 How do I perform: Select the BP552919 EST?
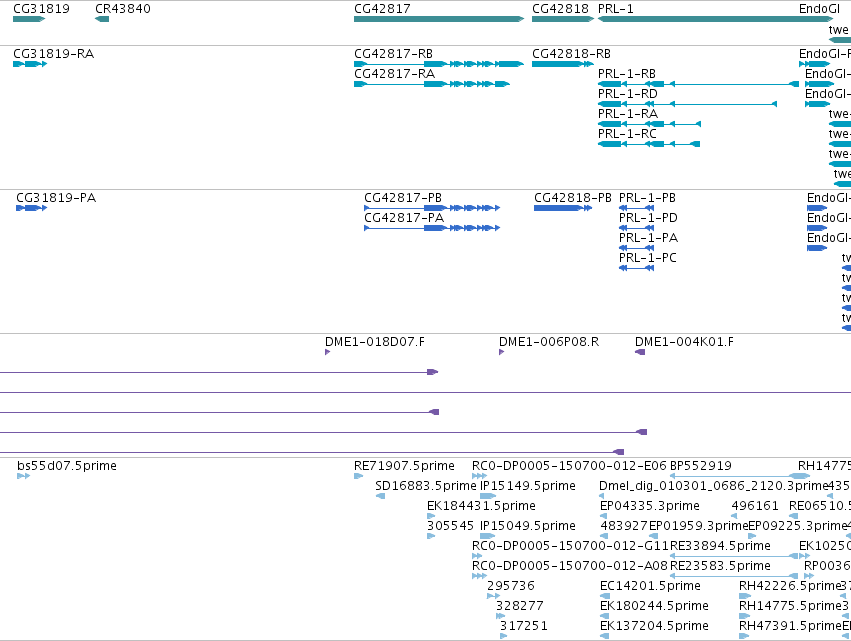click(x=740, y=476)
